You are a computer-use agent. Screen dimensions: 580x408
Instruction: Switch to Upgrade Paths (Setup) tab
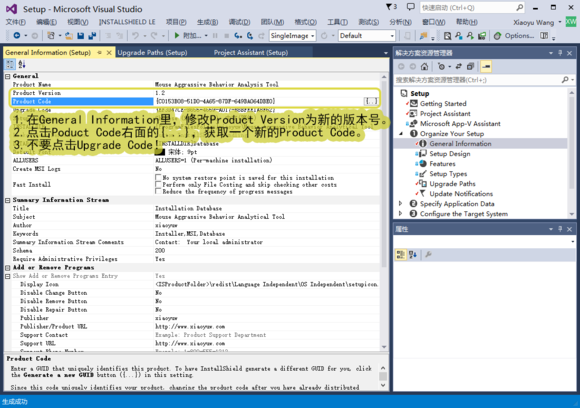click(152, 53)
